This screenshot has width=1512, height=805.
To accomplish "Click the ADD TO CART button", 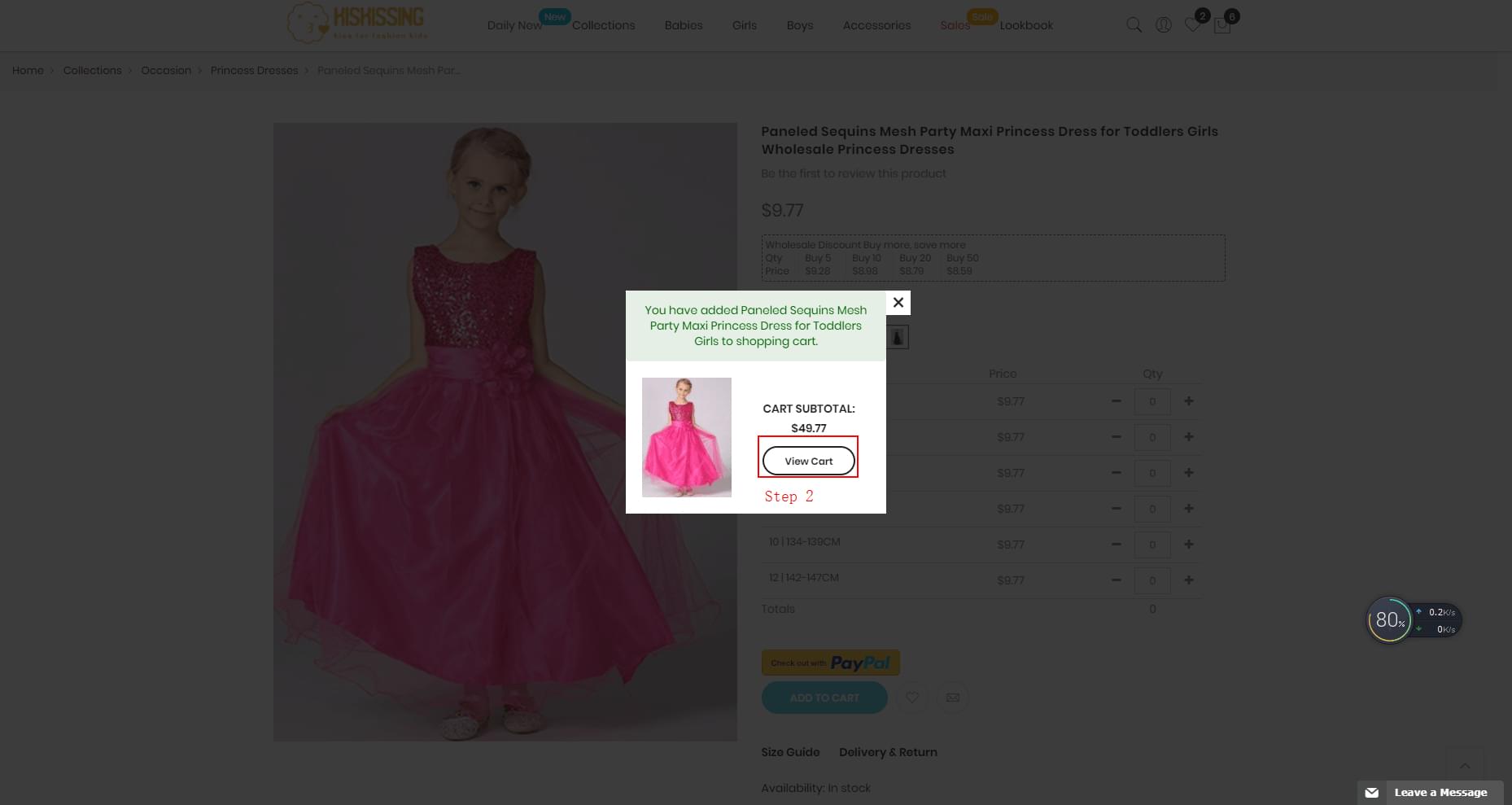I will (x=824, y=698).
